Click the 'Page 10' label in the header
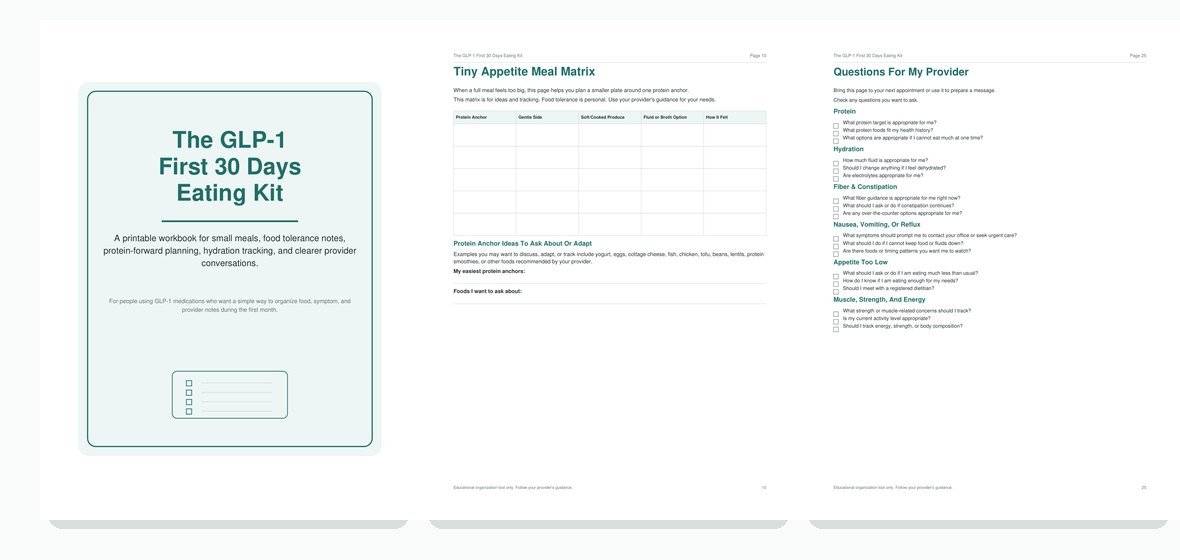This screenshot has height=560, width=1180. pyautogui.click(x=758, y=56)
